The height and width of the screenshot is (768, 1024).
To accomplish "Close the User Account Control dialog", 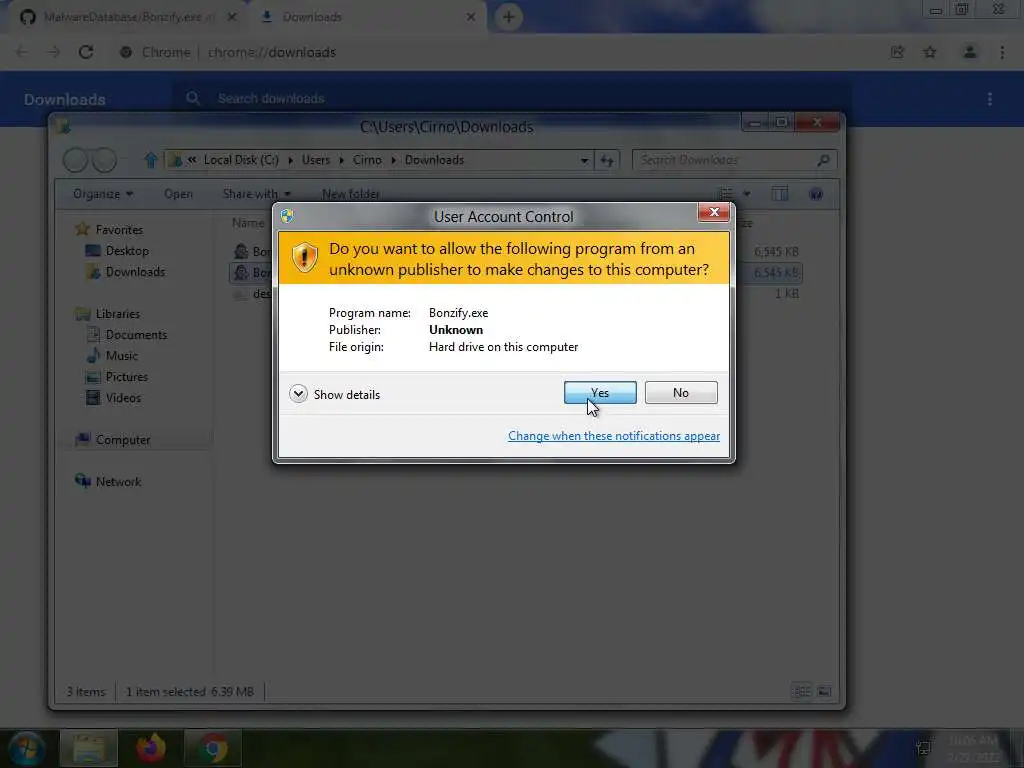I will coord(713,212).
